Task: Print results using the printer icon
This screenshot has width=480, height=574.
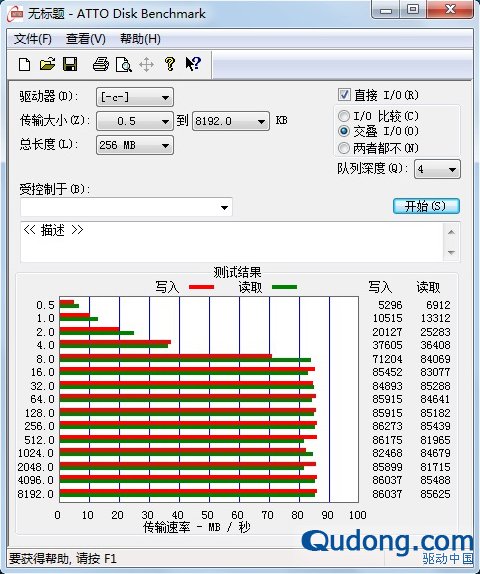Action: tap(101, 64)
